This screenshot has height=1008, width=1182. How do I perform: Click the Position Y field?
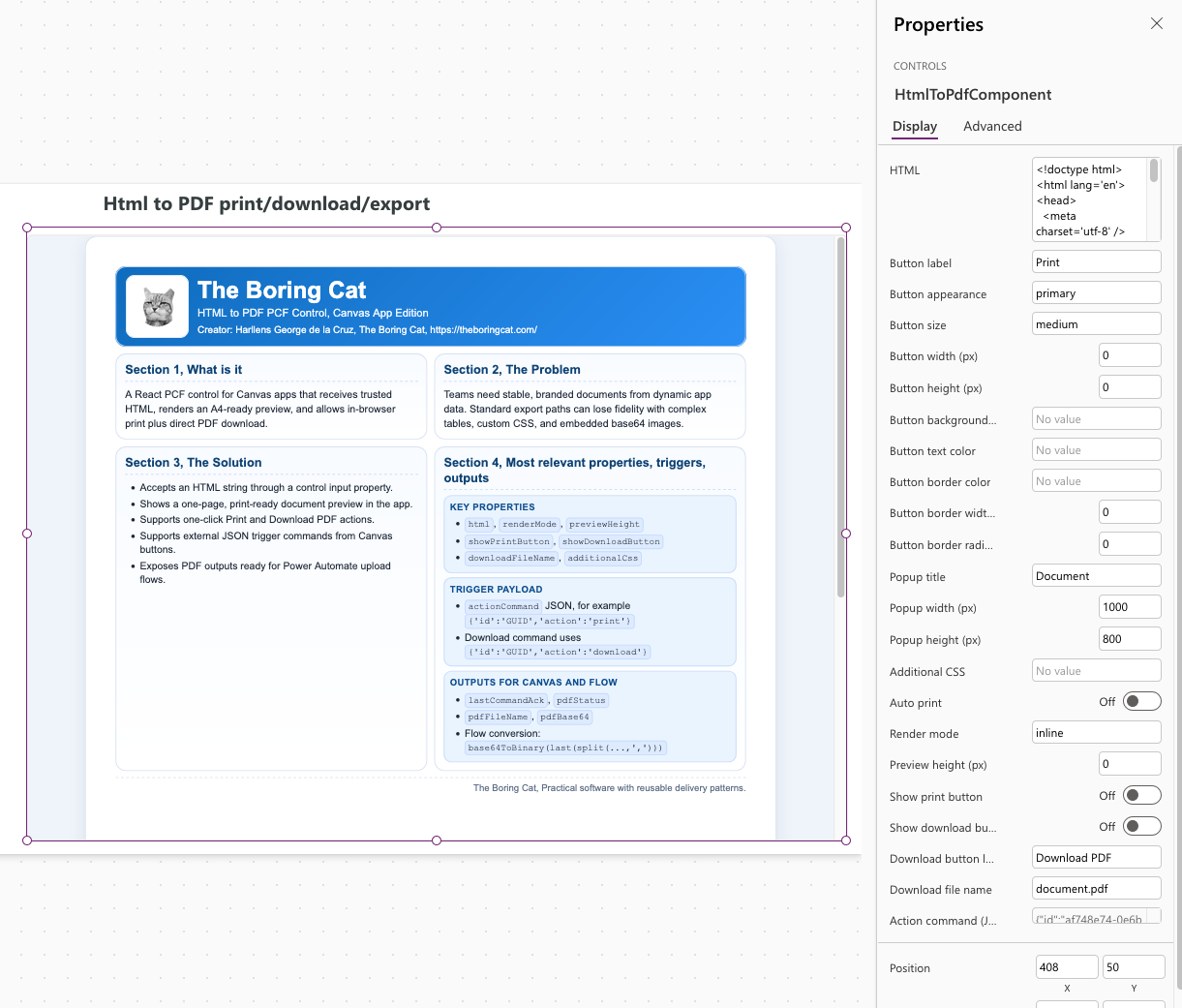1134,966
